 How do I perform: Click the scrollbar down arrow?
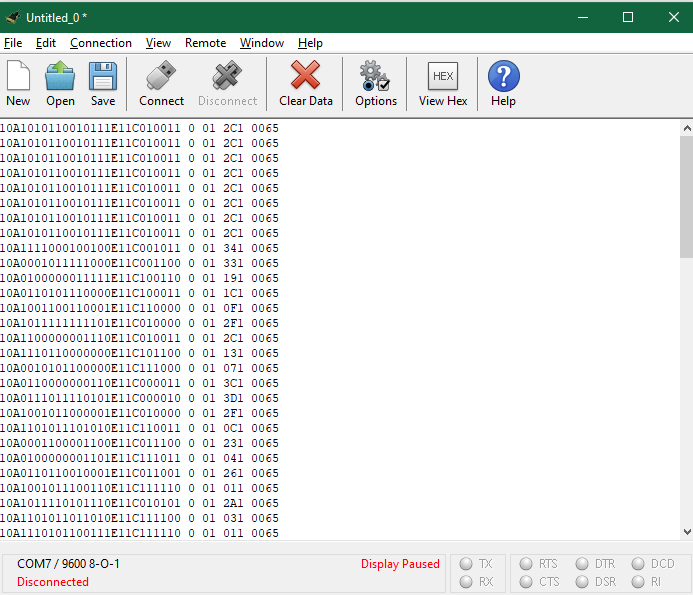pyautogui.click(x=686, y=532)
